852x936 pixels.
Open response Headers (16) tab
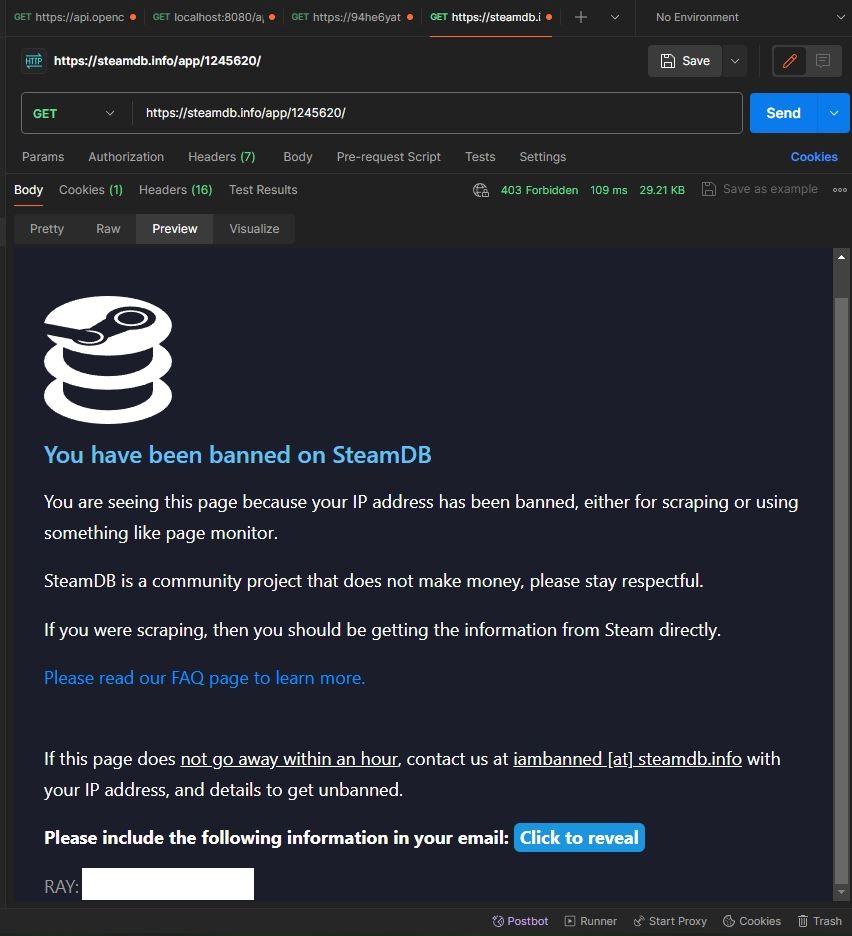coord(176,190)
